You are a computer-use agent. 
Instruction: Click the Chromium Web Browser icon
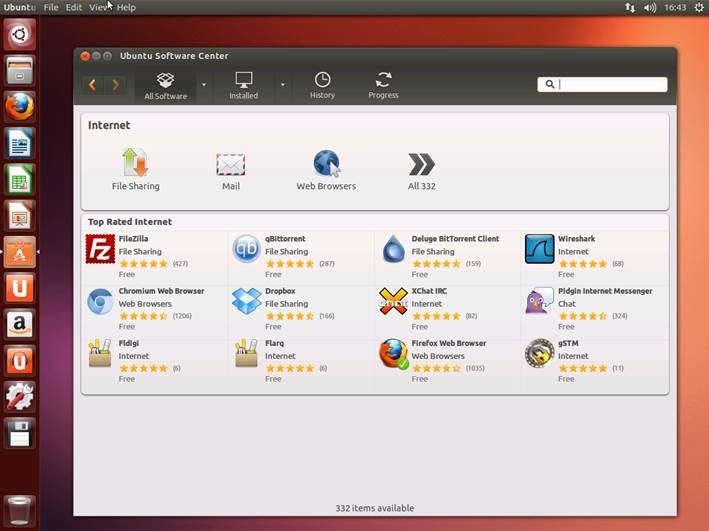coord(100,302)
